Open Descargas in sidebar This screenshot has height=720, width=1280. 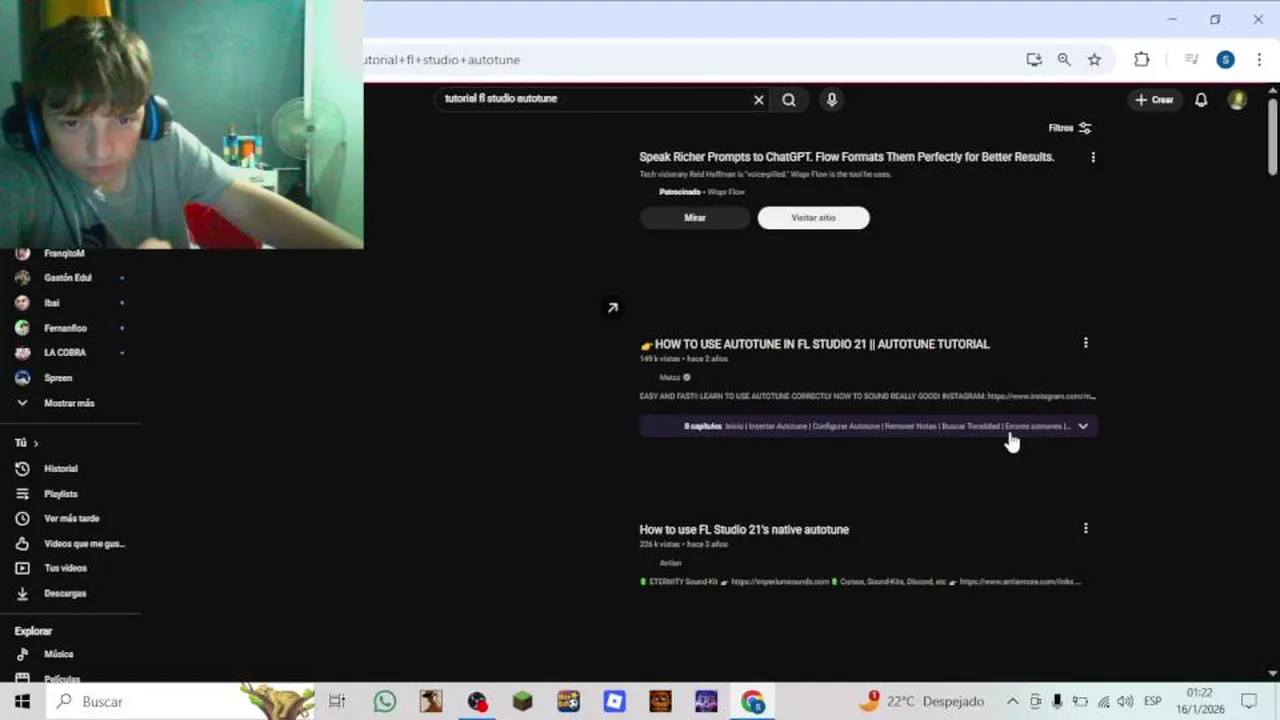pos(67,593)
